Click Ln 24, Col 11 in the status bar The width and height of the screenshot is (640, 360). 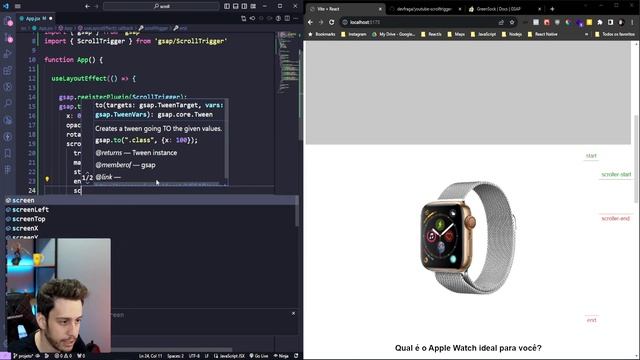[150, 356]
